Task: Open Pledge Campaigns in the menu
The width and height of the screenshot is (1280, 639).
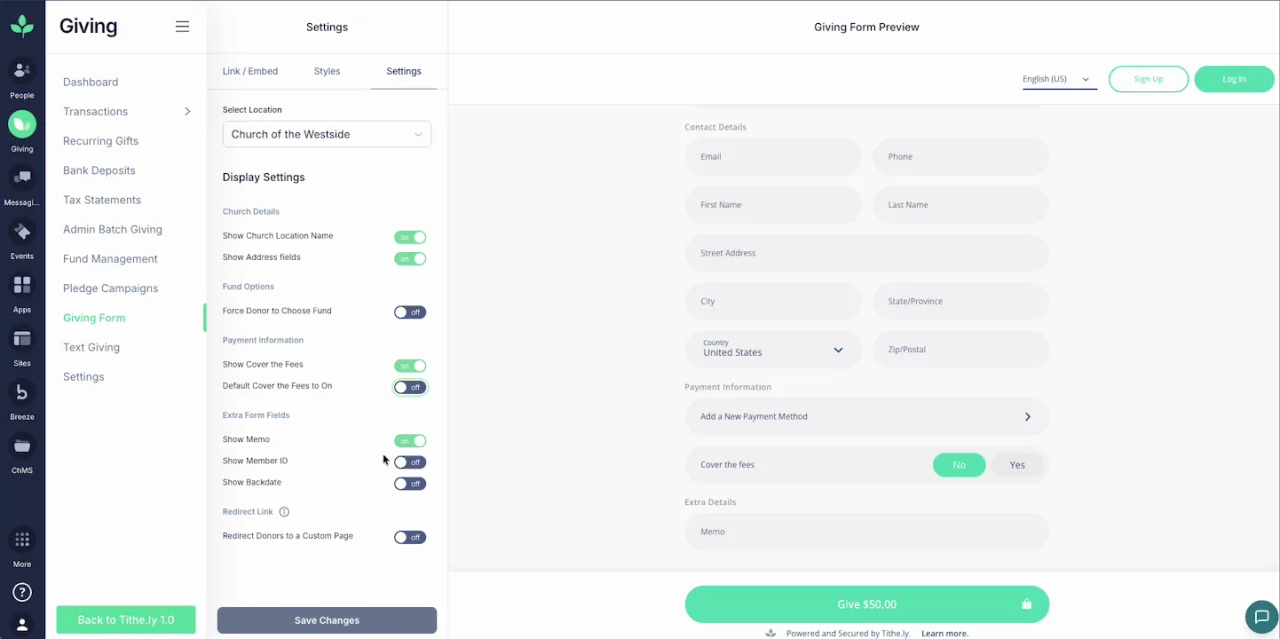Action: (x=110, y=288)
